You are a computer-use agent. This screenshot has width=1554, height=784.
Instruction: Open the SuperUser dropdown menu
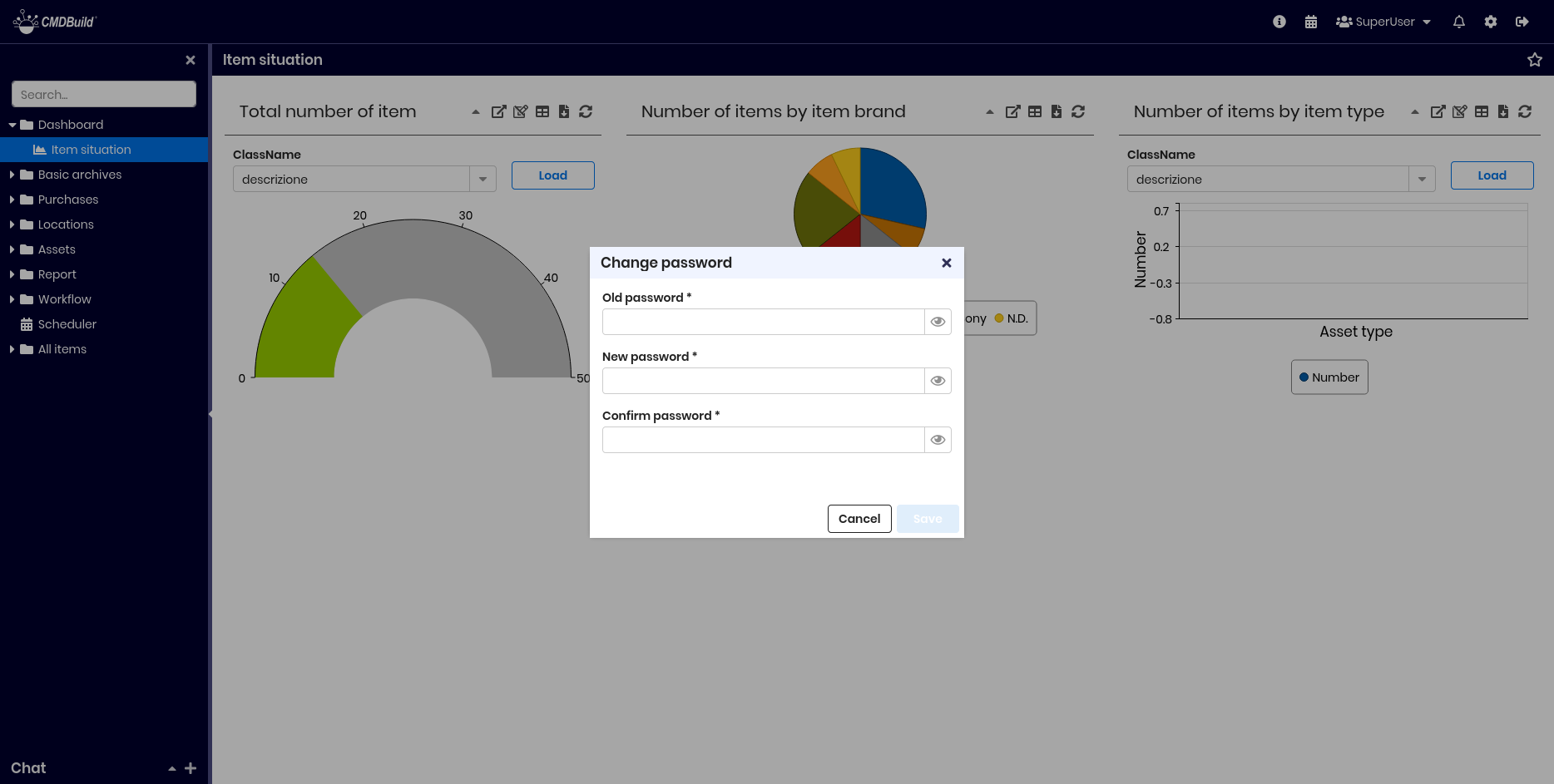1383,22
